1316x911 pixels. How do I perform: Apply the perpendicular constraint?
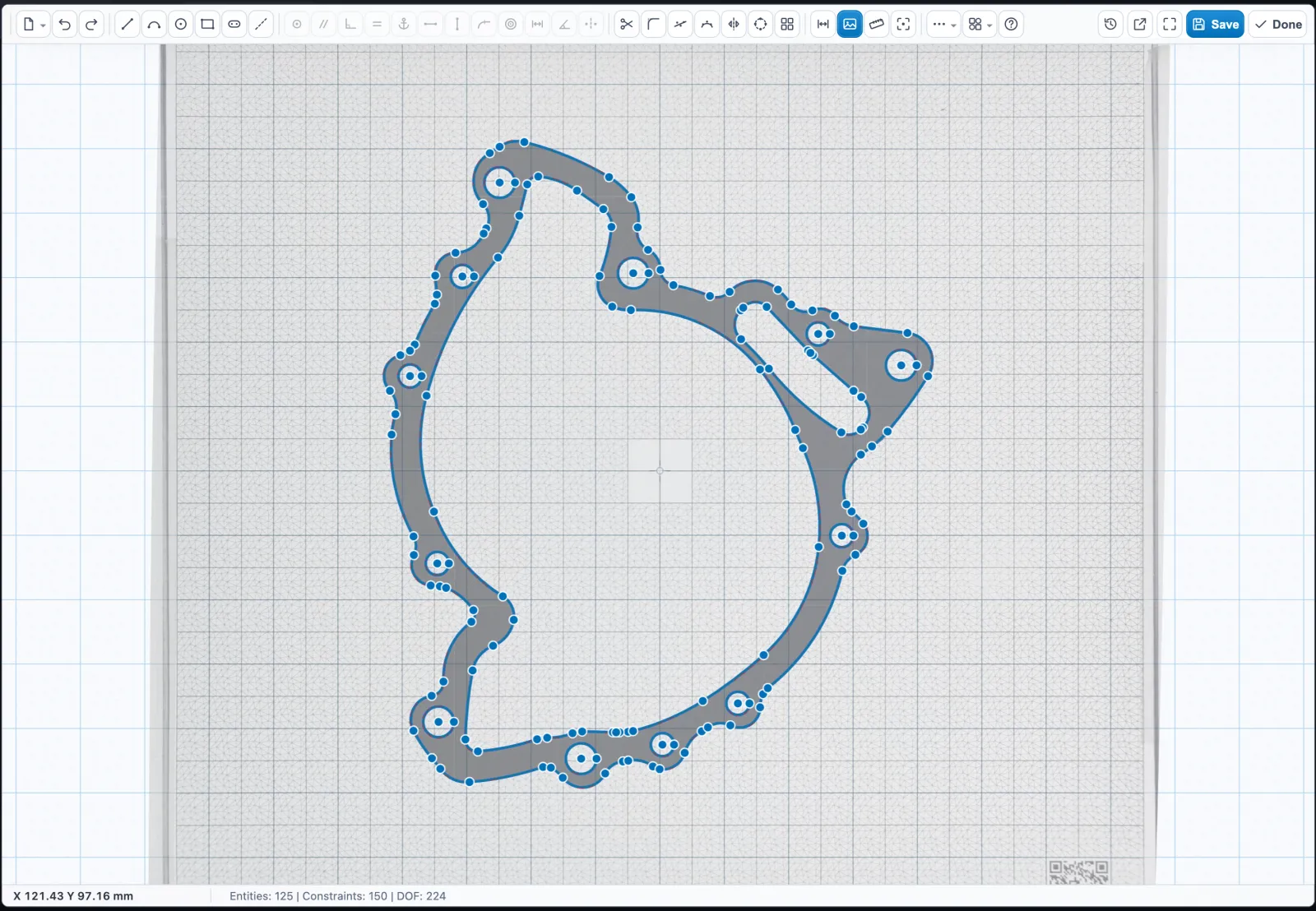[x=350, y=25]
